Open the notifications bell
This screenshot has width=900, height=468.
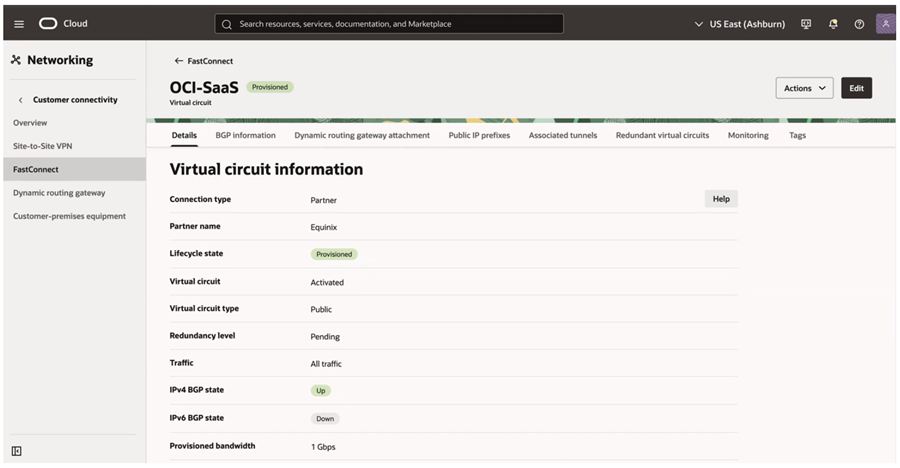833,24
